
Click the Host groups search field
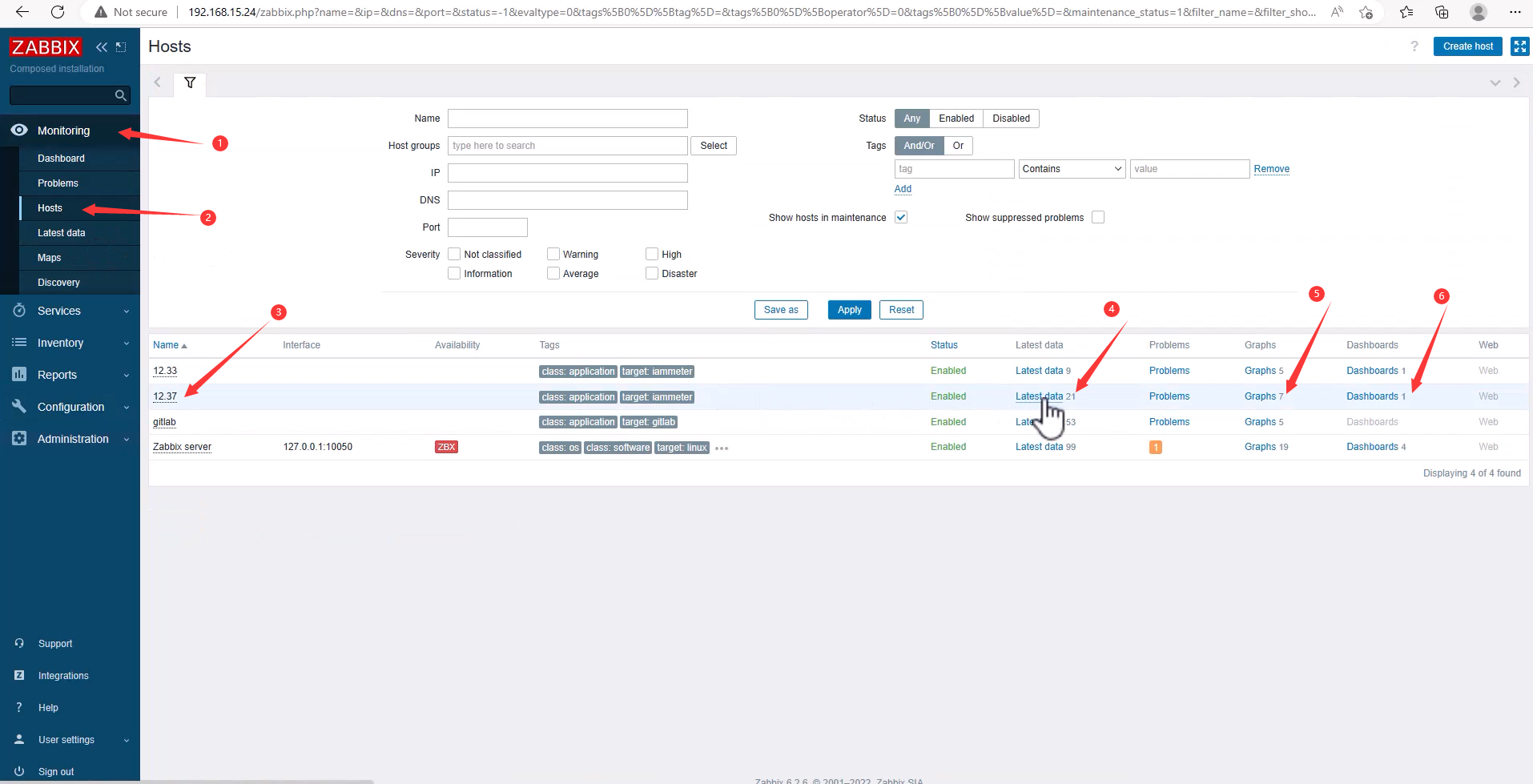(567, 146)
